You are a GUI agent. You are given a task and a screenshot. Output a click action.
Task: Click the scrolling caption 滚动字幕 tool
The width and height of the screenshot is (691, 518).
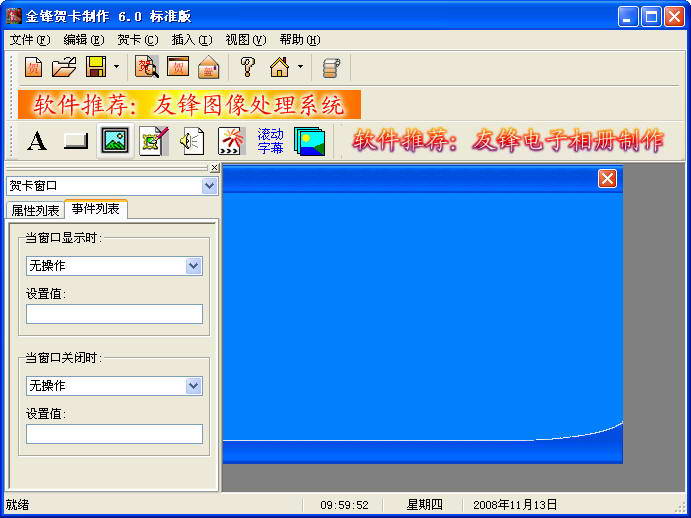click(x=270, y=141)
